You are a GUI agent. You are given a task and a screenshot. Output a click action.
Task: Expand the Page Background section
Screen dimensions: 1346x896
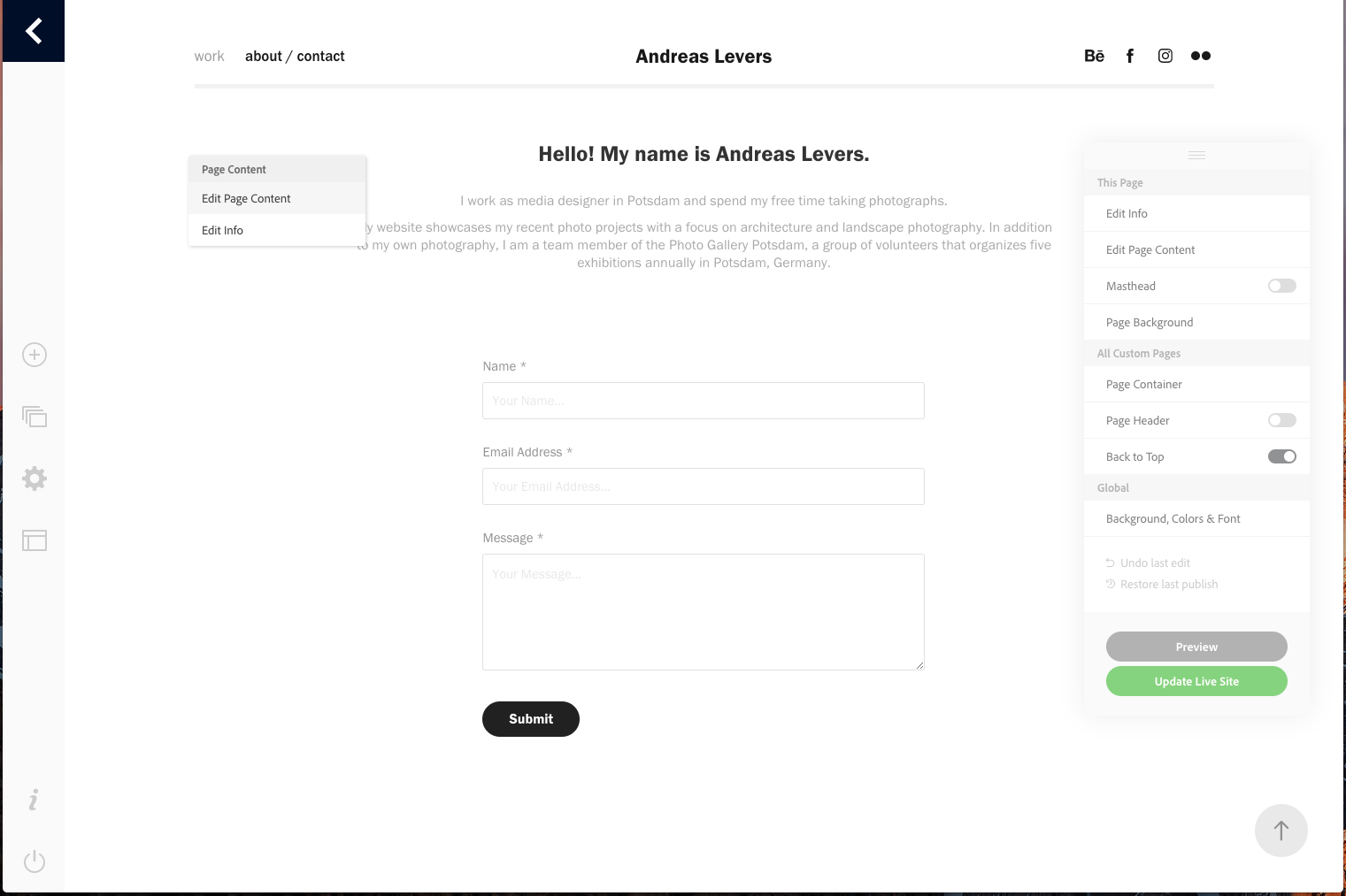pyautogui.click(x=1150, y=321)
